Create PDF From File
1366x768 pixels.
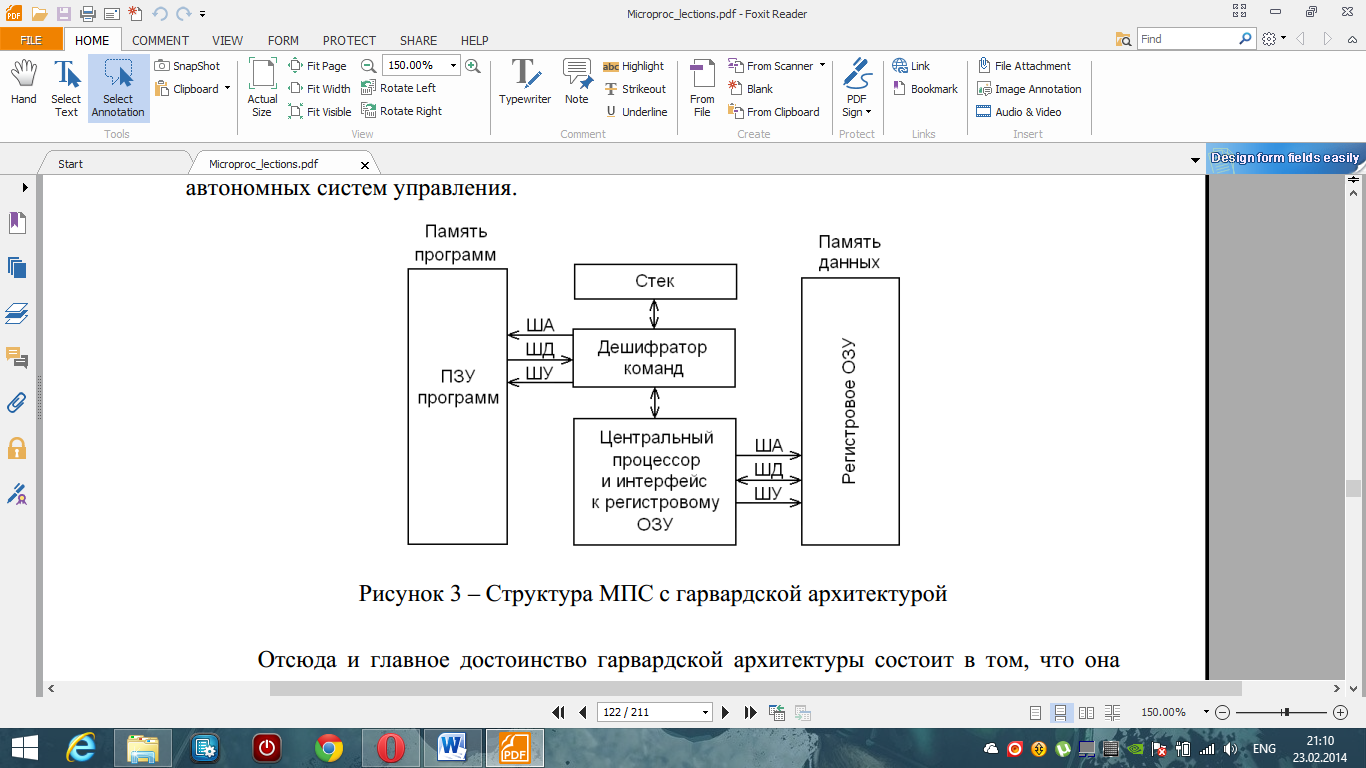point(703,88)
